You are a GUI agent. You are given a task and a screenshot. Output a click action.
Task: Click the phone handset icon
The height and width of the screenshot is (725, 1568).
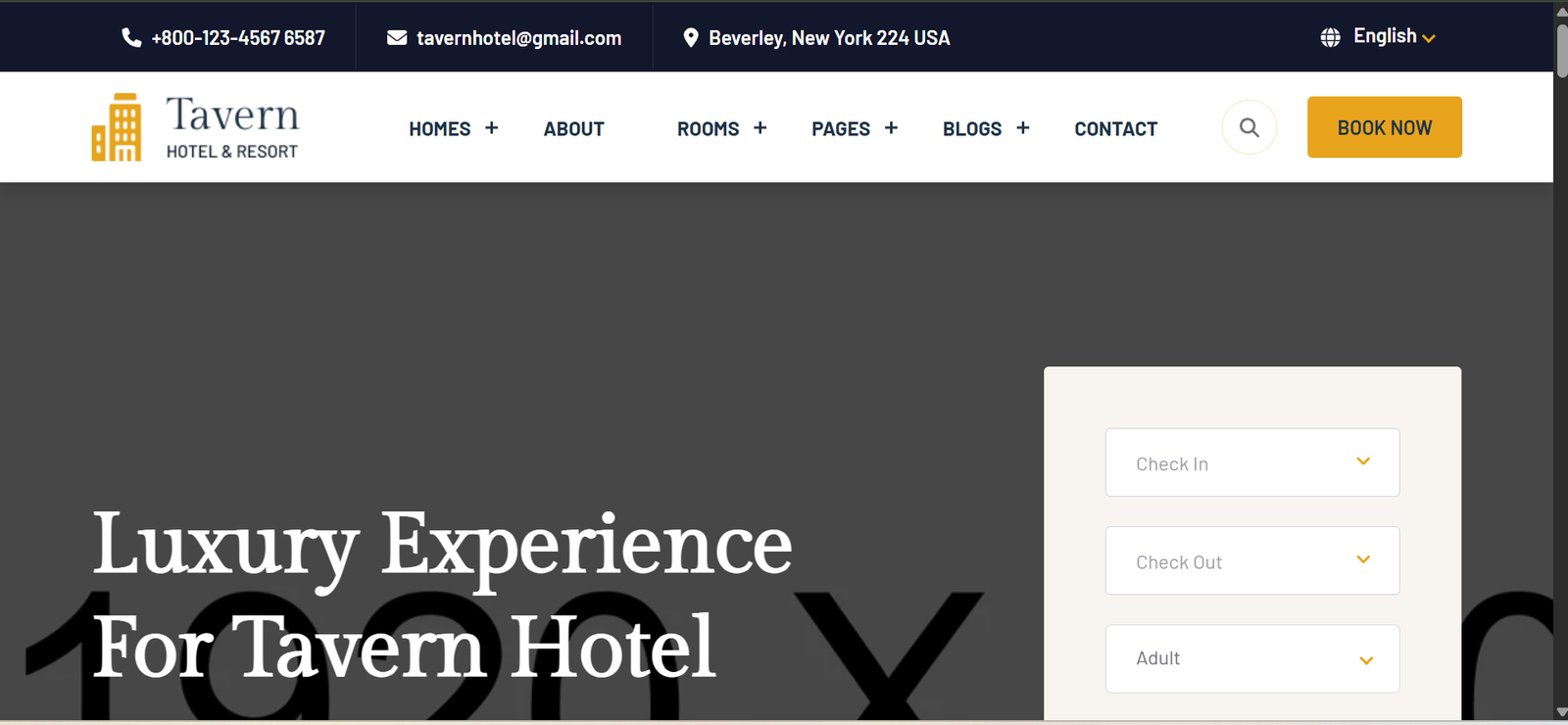click(131, 37)
